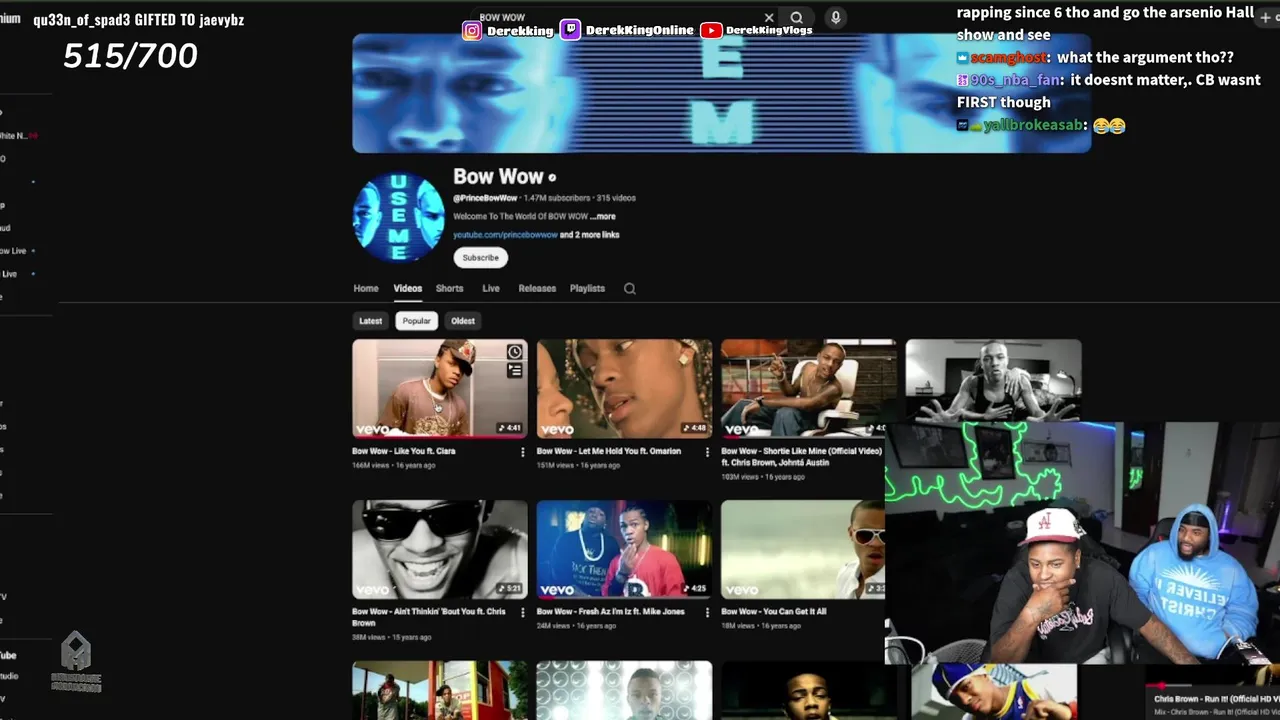Clear the BOW WOW search text with X

(769, 17)
